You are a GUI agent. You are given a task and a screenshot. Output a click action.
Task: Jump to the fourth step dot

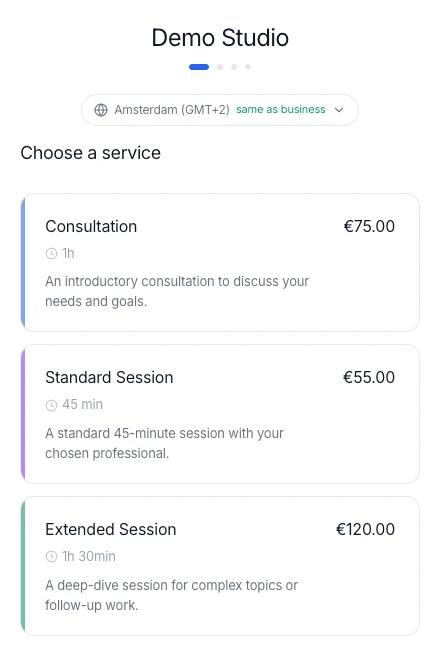click(x=248, y=67)
